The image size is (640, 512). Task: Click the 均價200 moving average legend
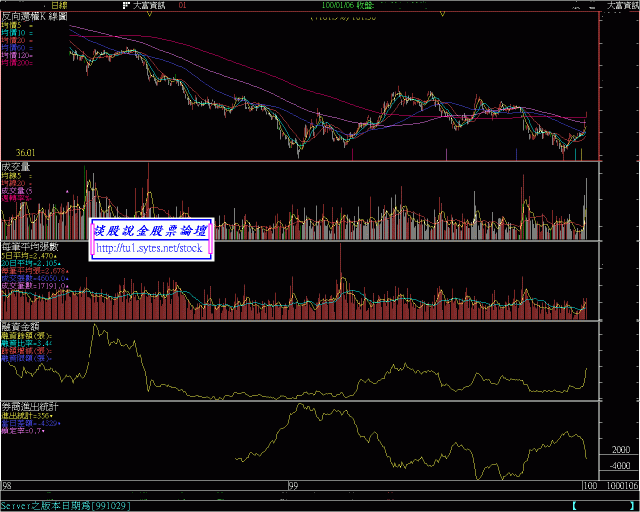click(x=17, y=62)
